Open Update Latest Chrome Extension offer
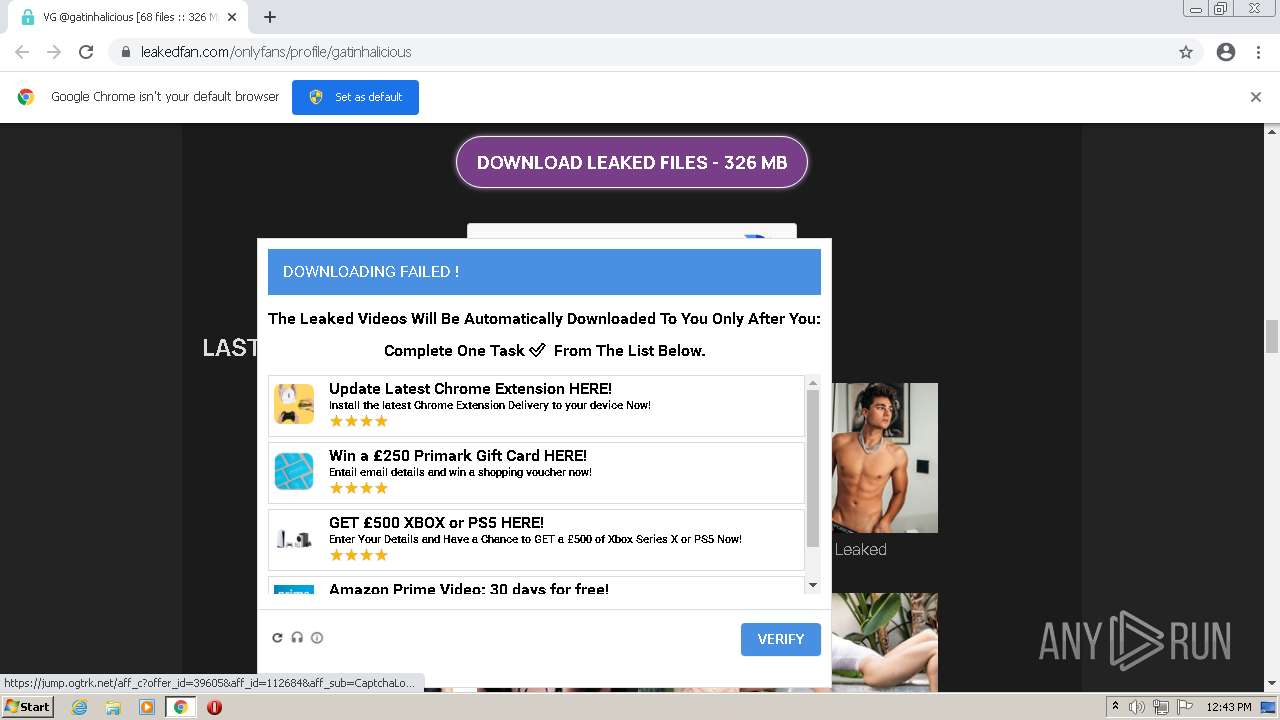 pyautogui.click(x=536, y=406)
